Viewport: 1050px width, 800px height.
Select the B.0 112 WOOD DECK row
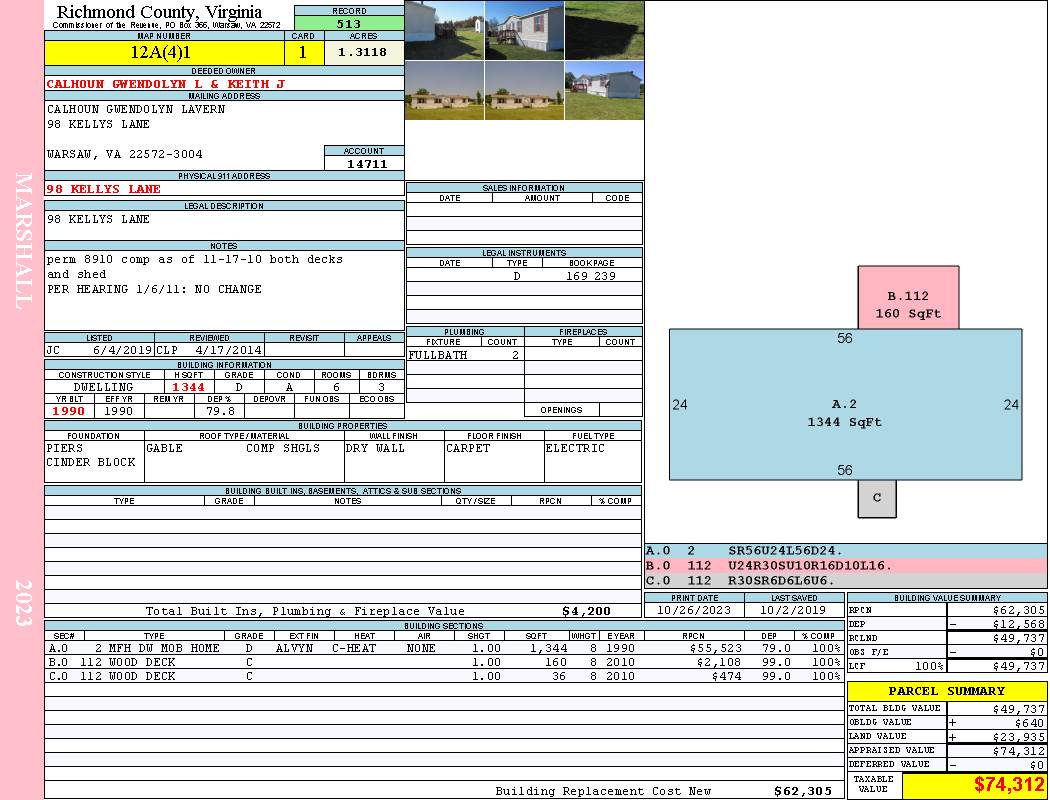[444, 662]
